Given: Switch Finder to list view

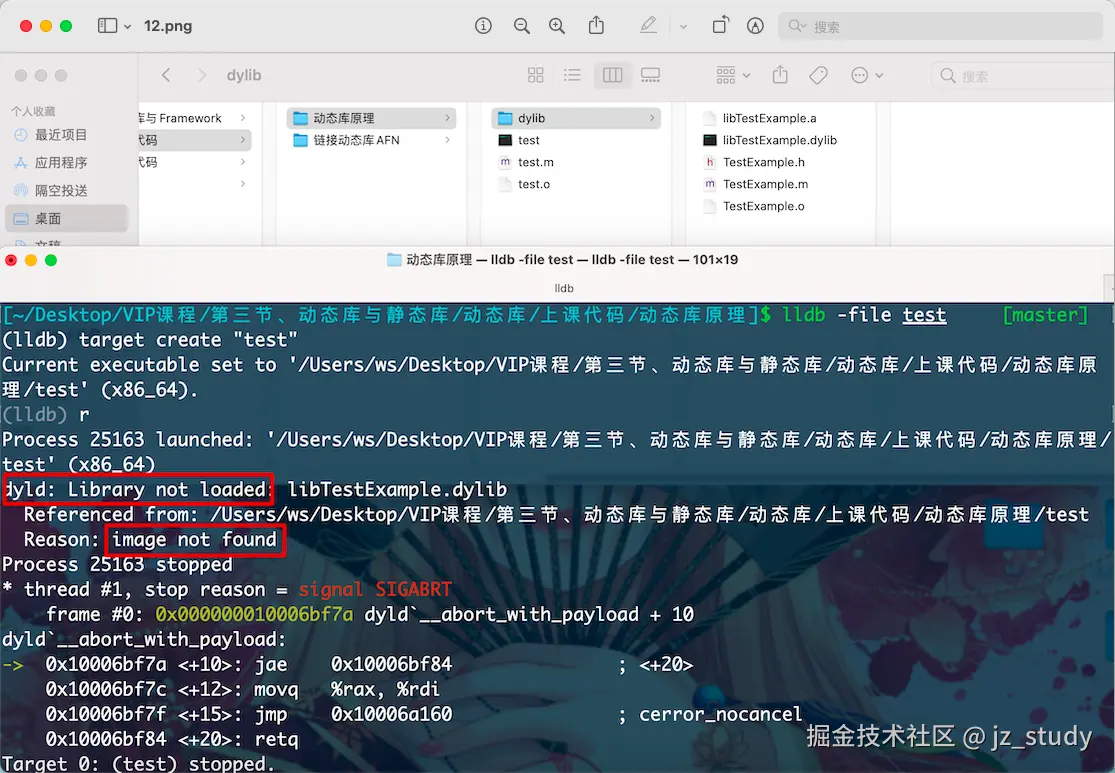Looking at the screenshot, I should 572,75.
